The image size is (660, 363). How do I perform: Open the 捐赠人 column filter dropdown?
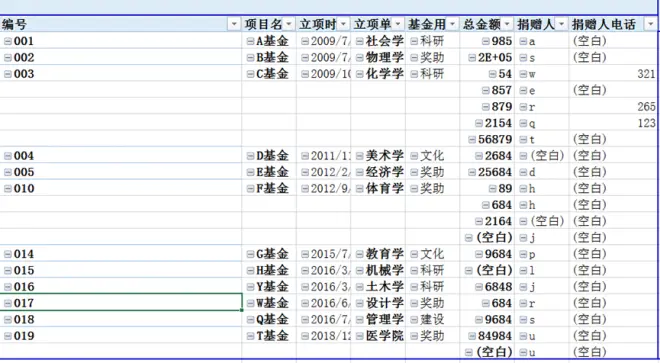(562, 24)
